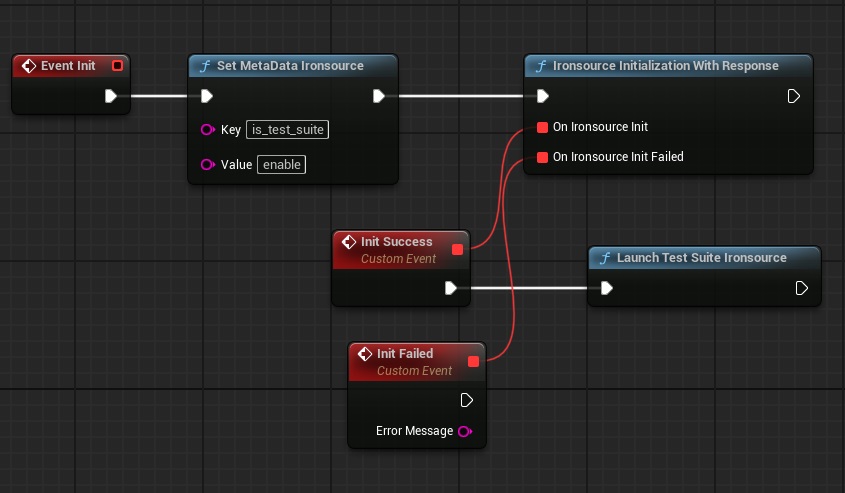Image resolution: width=845 pixels, height=493 pixels.
Task: Select the Event Init node title
Action: (x=68, y=66)
